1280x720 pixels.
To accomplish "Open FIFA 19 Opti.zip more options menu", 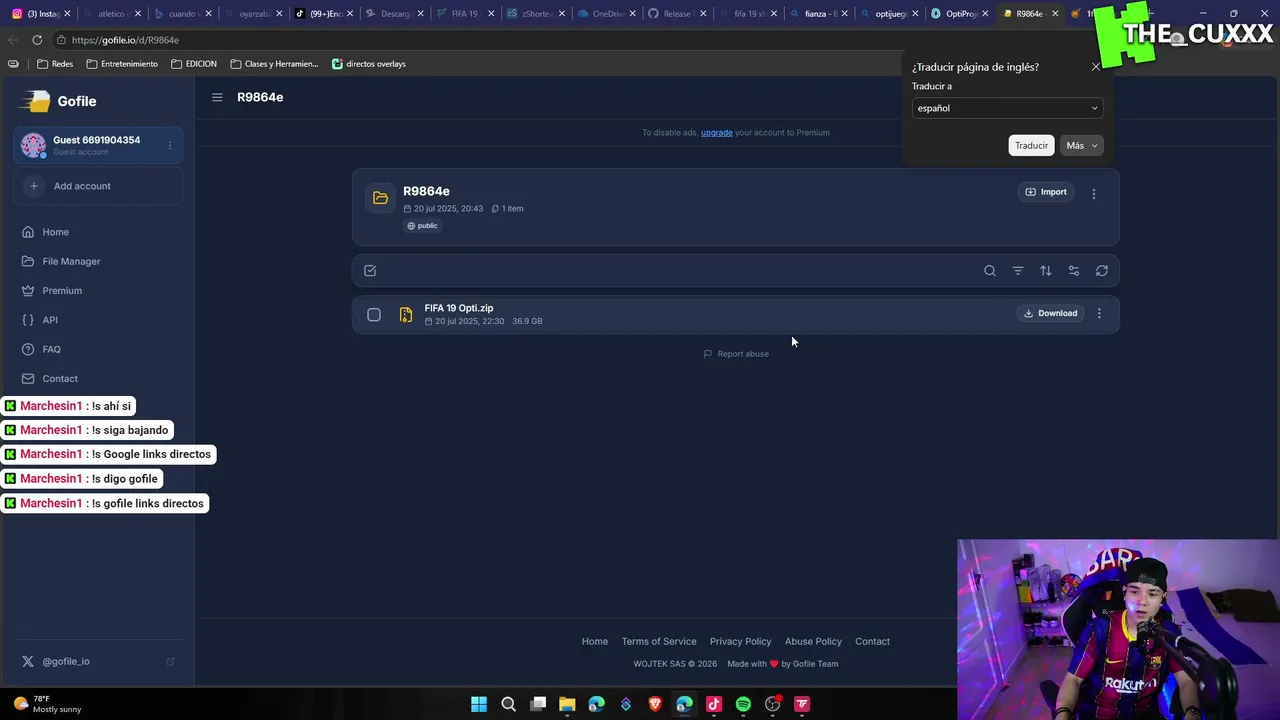I will tap(1099, 314).
